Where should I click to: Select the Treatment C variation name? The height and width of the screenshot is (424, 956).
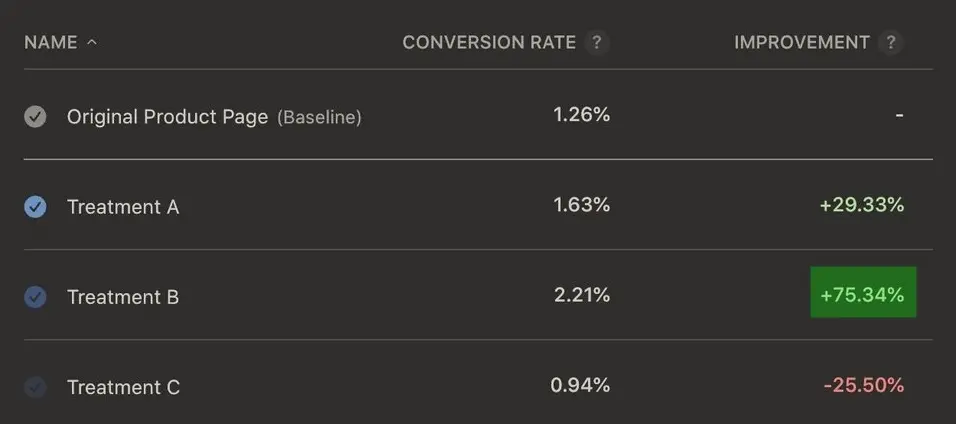pos(123,387)
